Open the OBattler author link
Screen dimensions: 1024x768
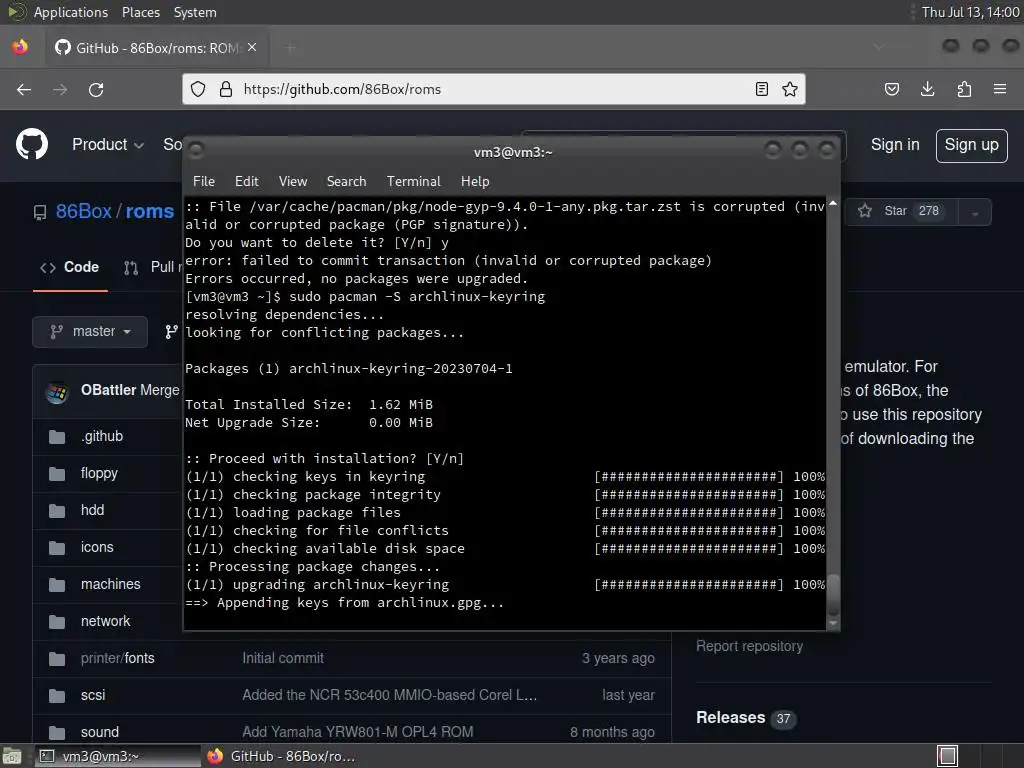(x=108, y=391)
